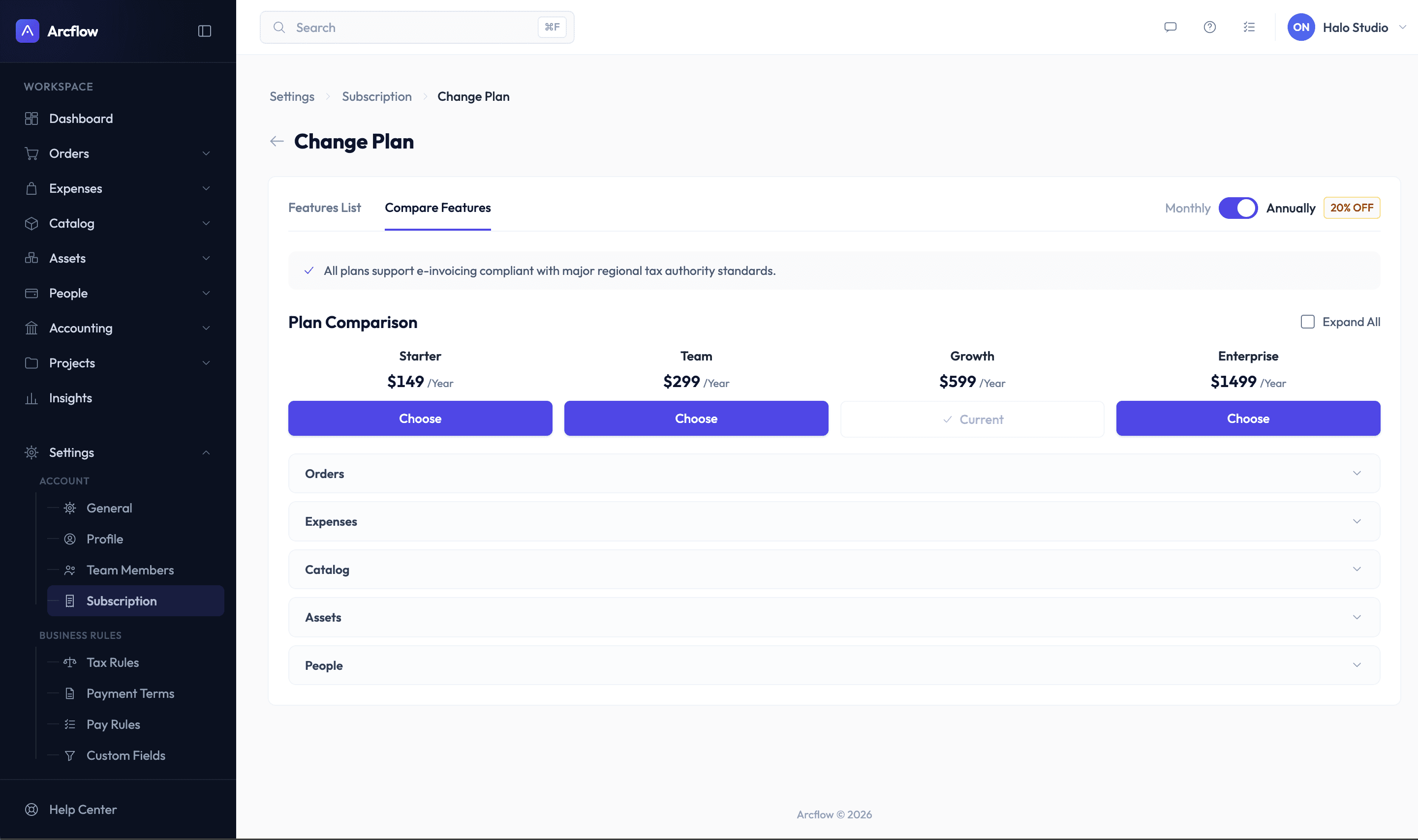Open the Halo Studio account dropdown arrow
The width and height of the screenshot is (1418, 840).
(x=1402, y=27)
